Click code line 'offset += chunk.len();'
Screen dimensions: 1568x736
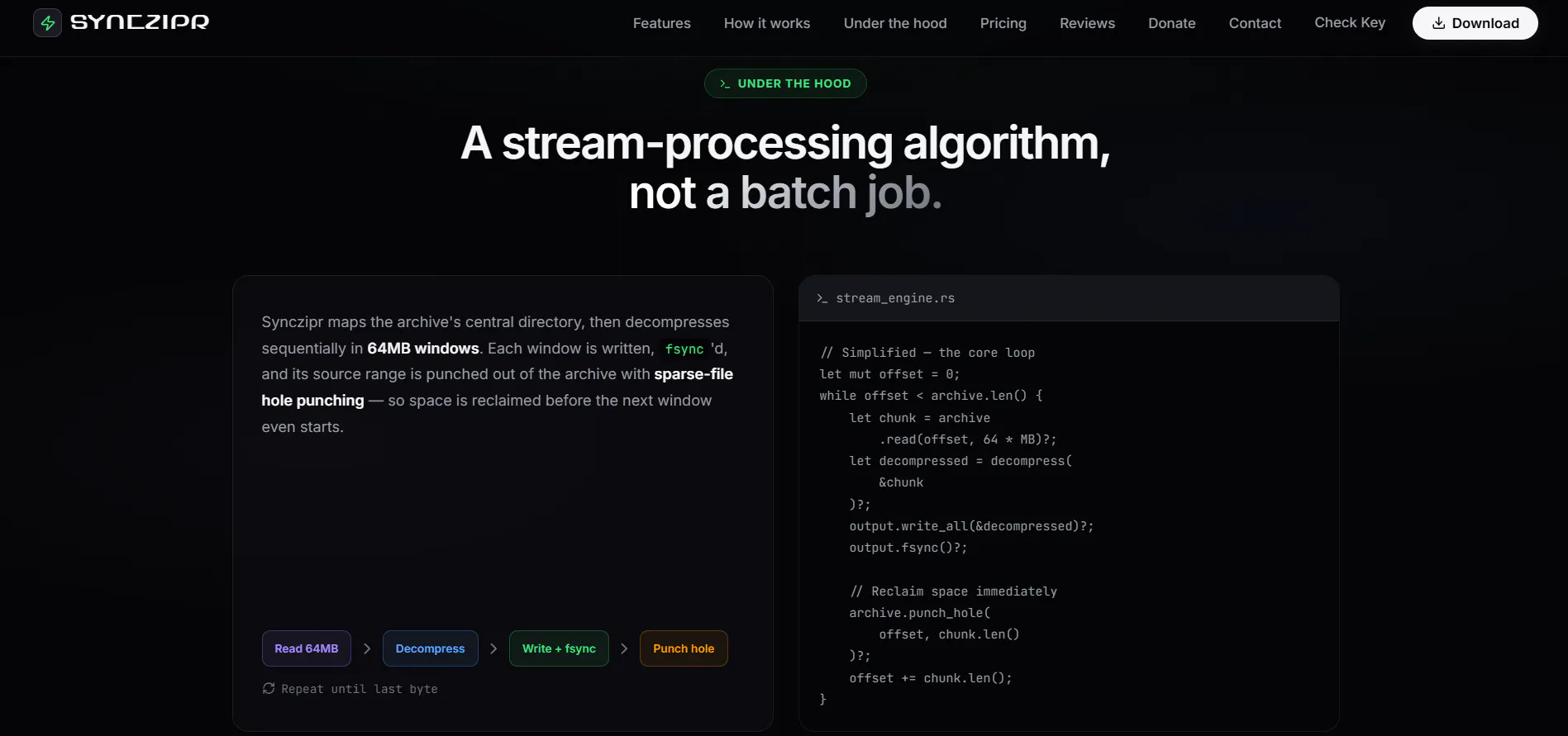(930, 678)
